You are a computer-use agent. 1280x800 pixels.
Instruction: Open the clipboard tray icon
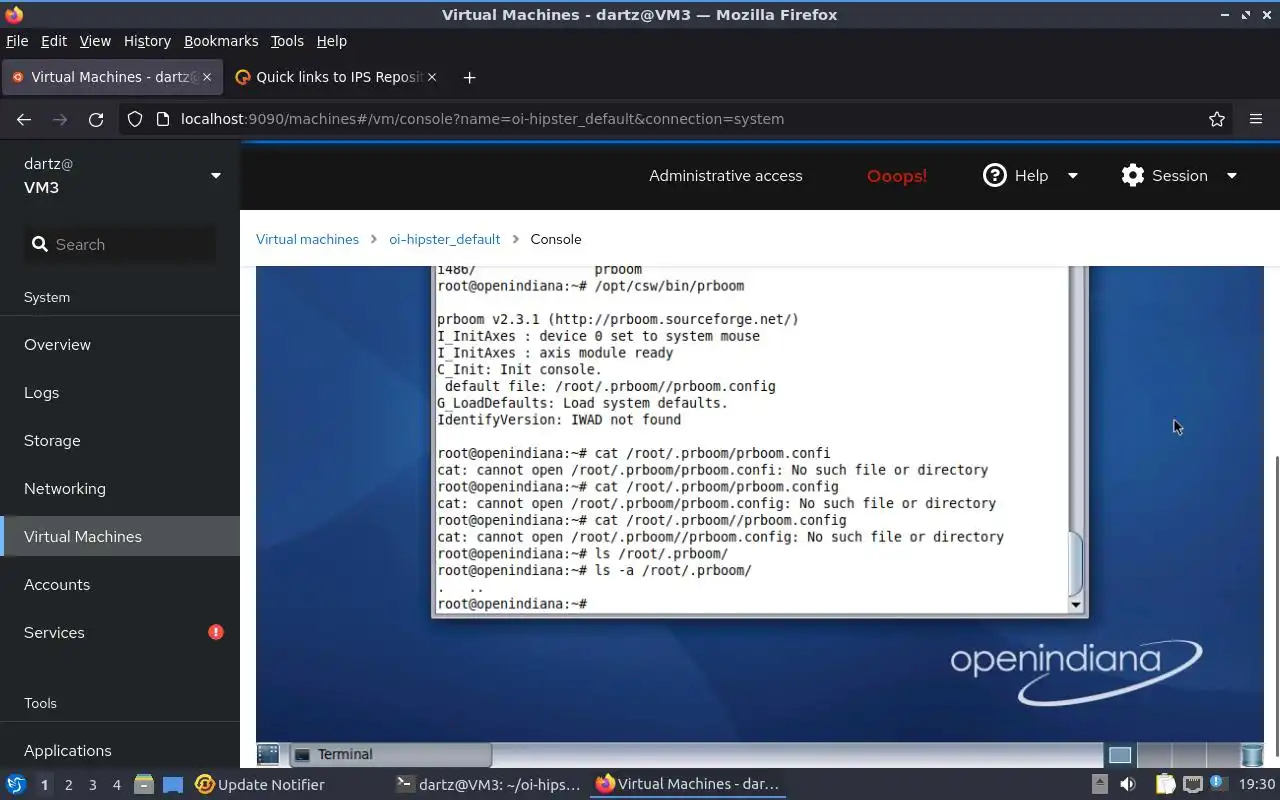(x=1165, y=784)
